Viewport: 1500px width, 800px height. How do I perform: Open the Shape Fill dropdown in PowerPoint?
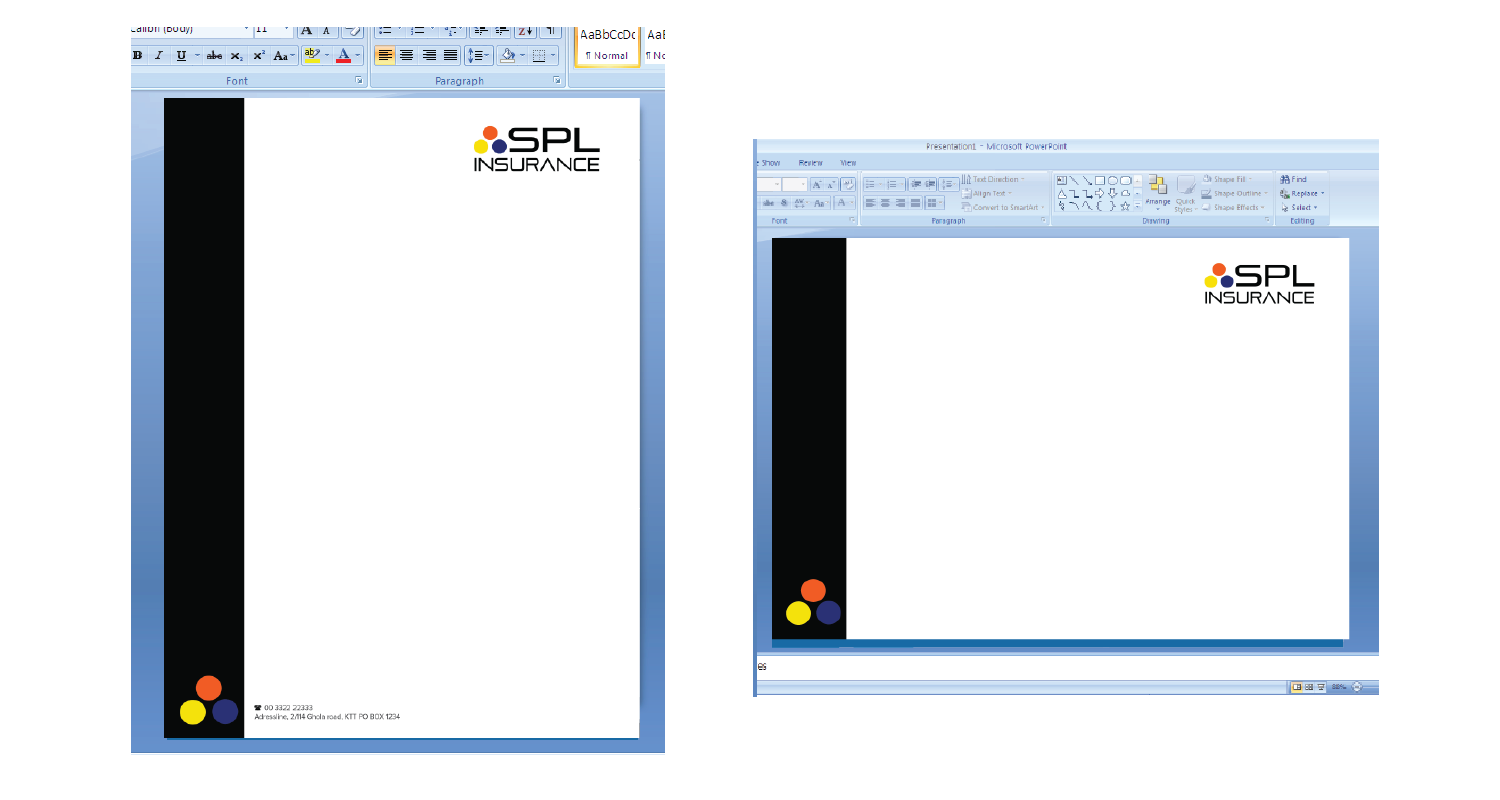pyautogui.click(x=1232, y=179)
